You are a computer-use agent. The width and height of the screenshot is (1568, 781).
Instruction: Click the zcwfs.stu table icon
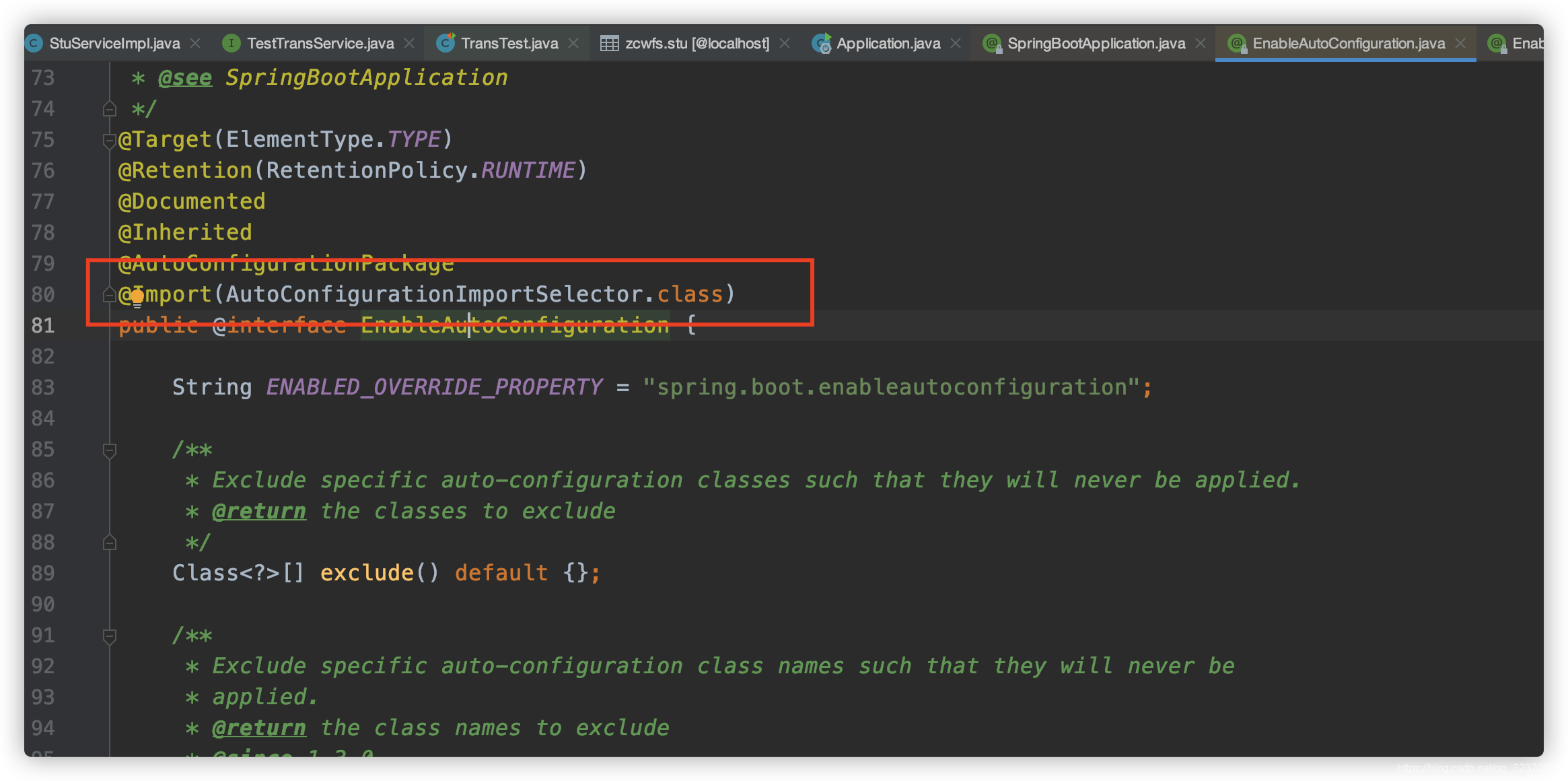(x=609, y=44)
